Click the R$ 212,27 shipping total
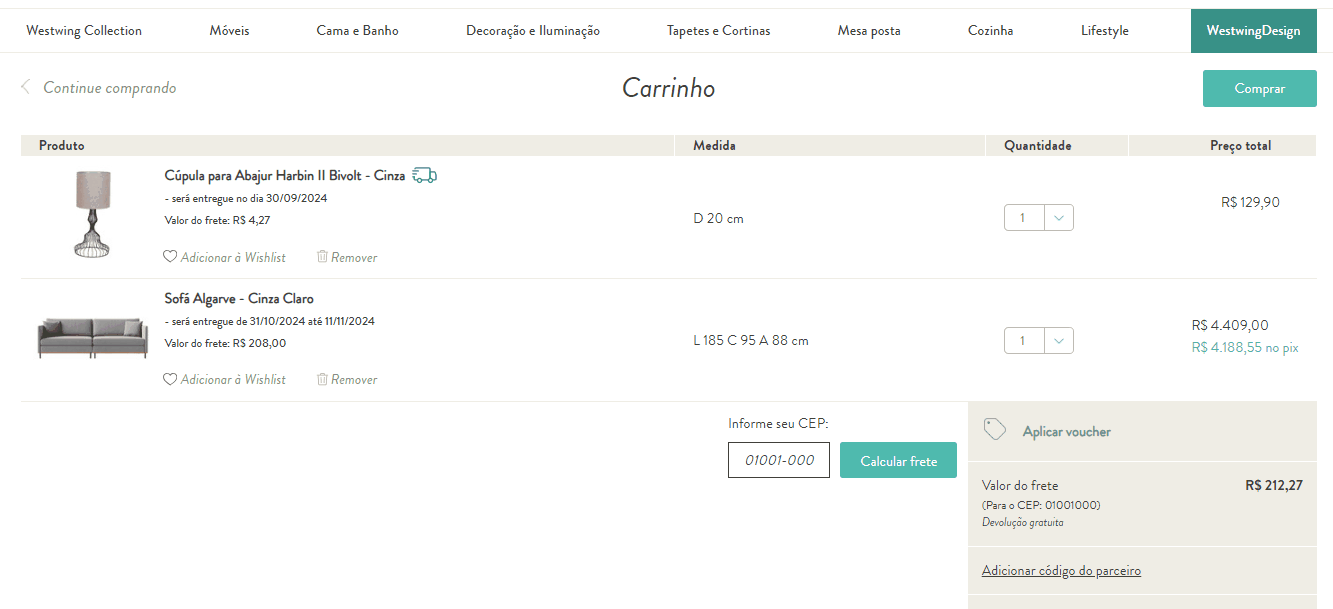Image resolution: width=1333 pixels, height=609 pixels. 1274,485
